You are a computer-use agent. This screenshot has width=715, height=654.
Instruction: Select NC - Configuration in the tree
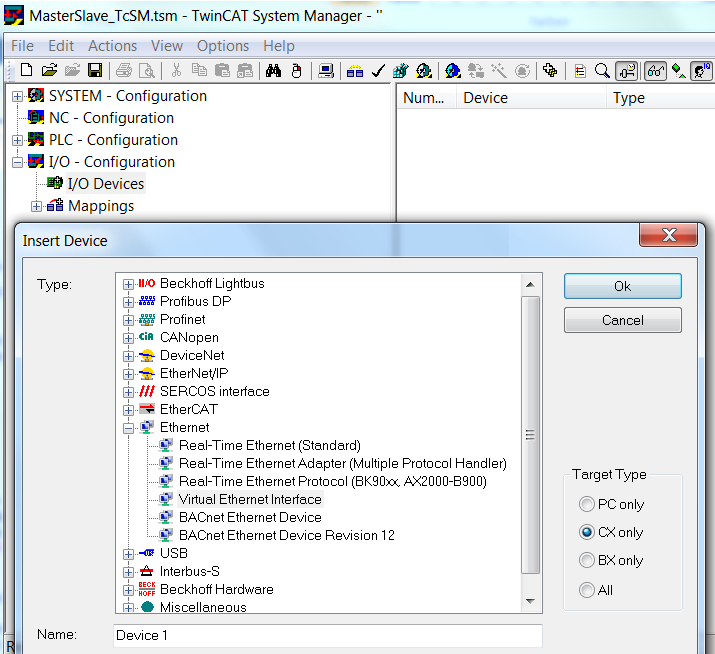111,118
